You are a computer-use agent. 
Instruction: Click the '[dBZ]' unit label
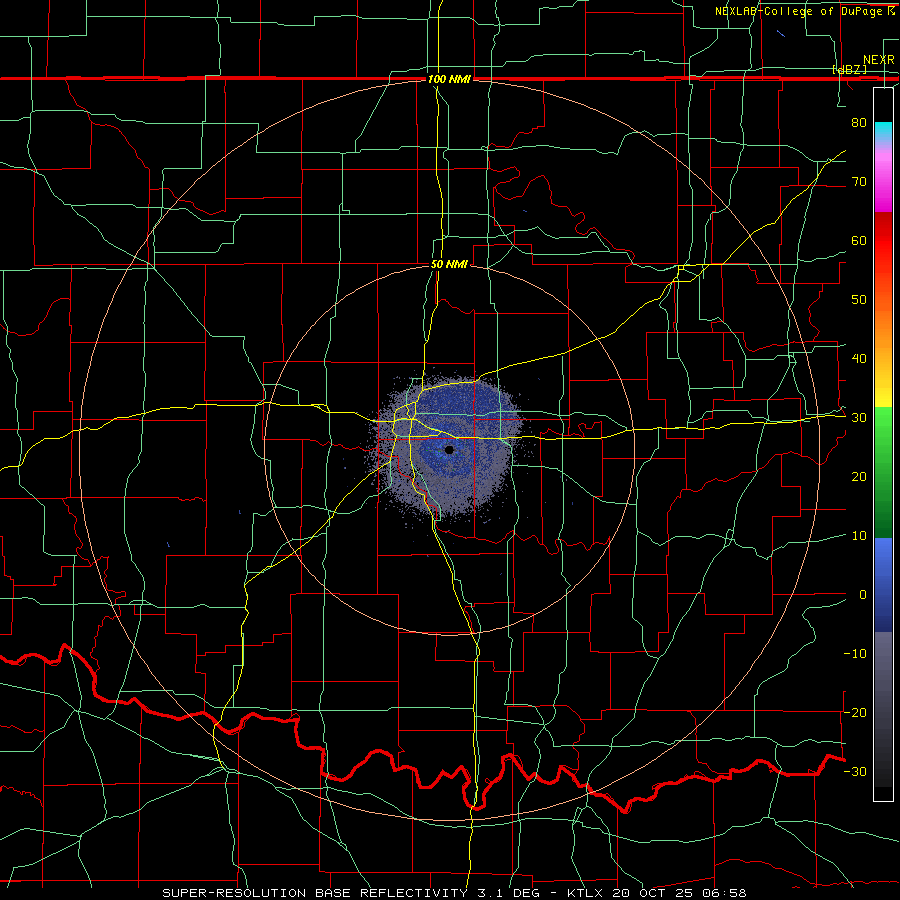[849, 70]
